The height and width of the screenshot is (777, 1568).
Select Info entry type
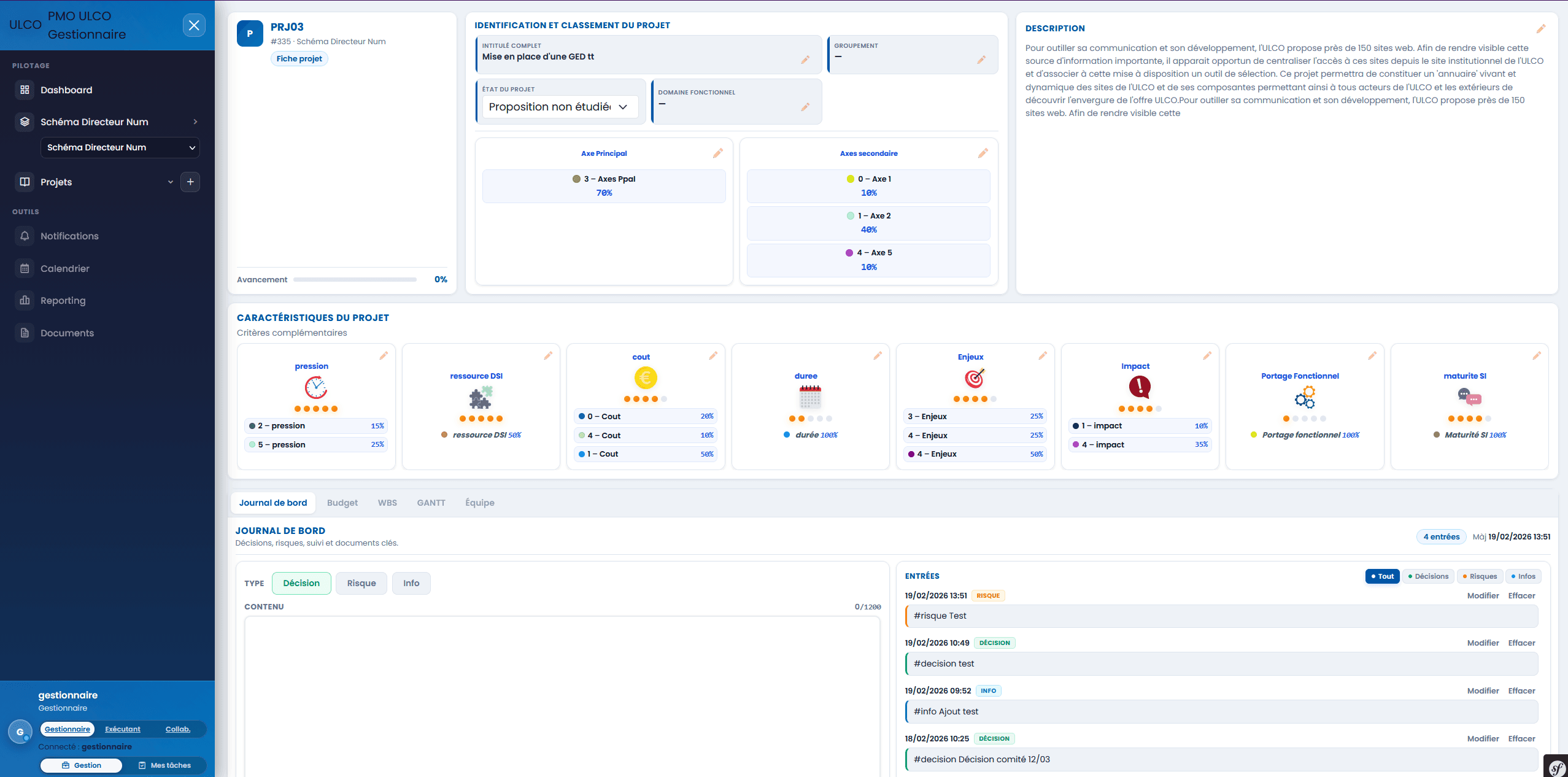[411, 583]
